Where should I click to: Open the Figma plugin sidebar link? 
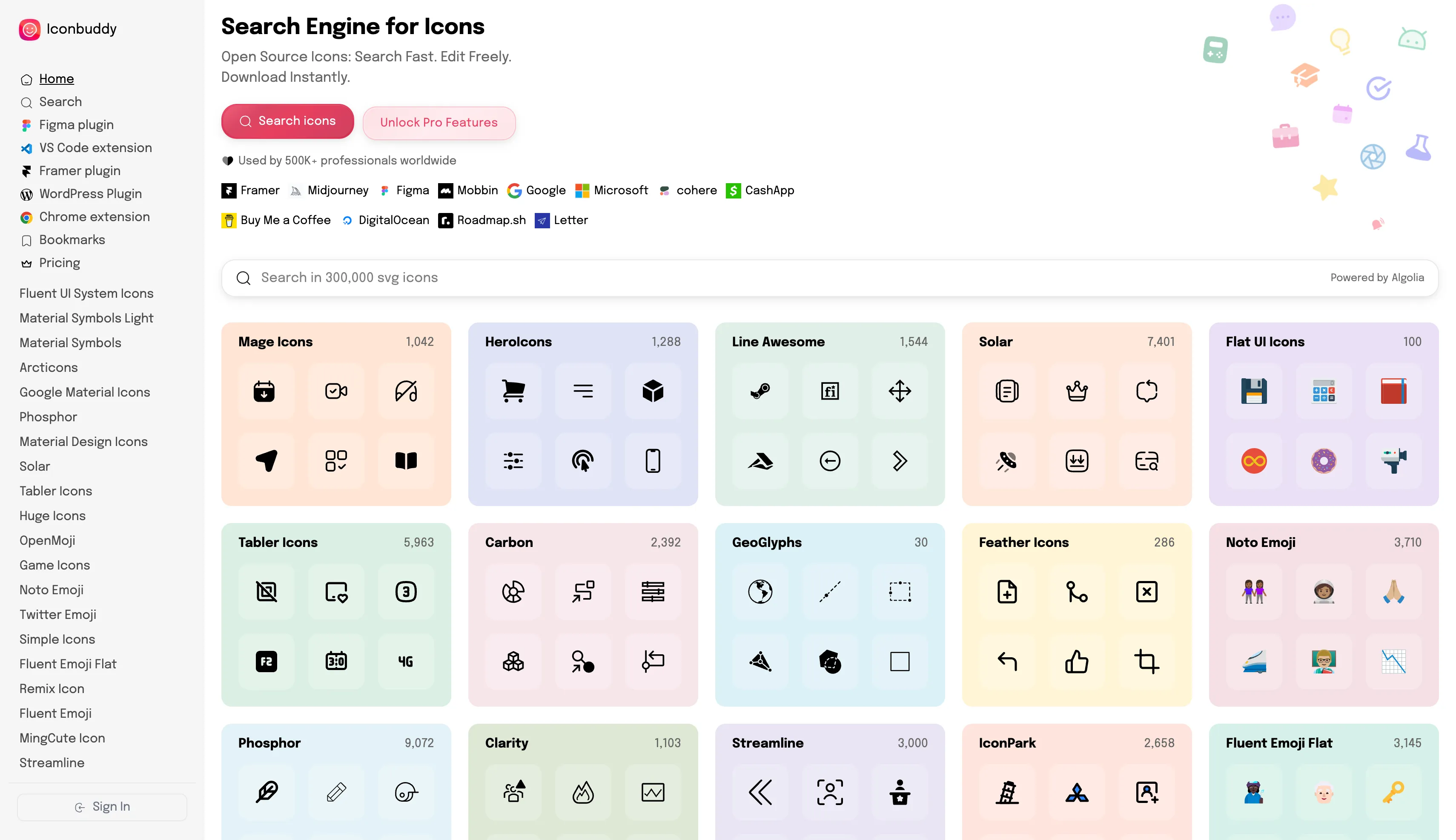[76, 125]
